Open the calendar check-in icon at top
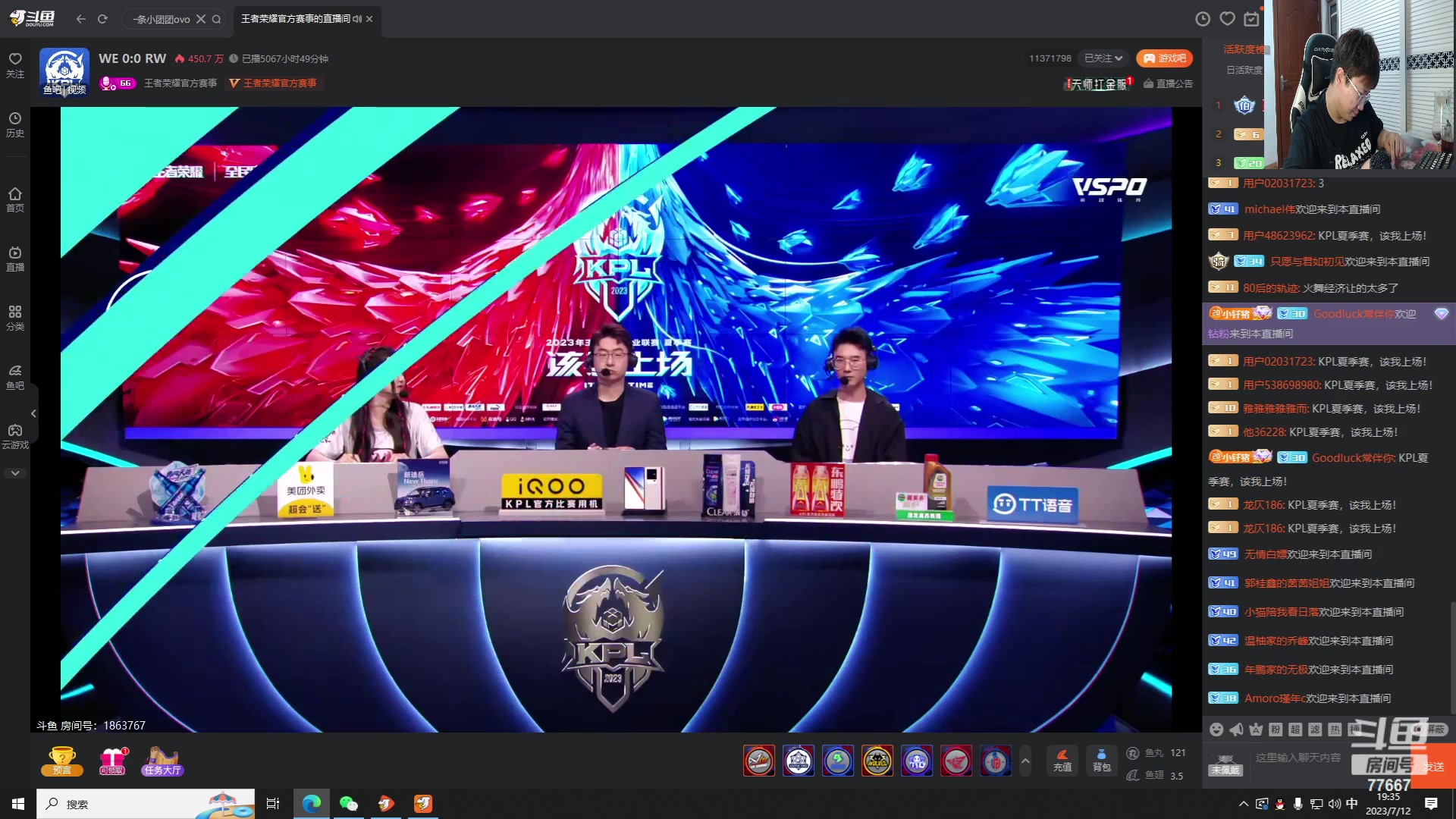The height and width of the screenshot is (819, 1456). tap(1251, 19)
